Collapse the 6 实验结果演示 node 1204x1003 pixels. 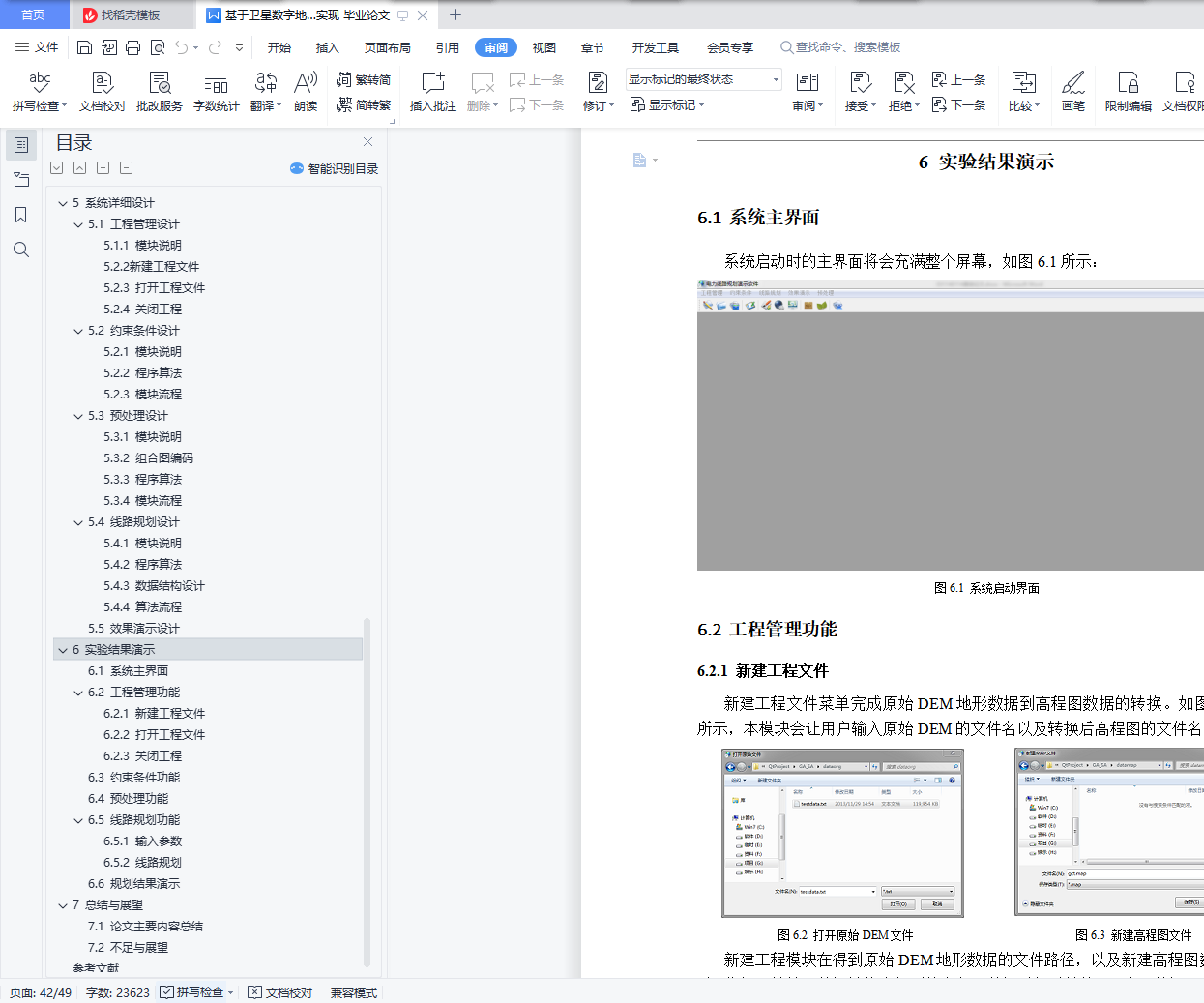point(63,650)
